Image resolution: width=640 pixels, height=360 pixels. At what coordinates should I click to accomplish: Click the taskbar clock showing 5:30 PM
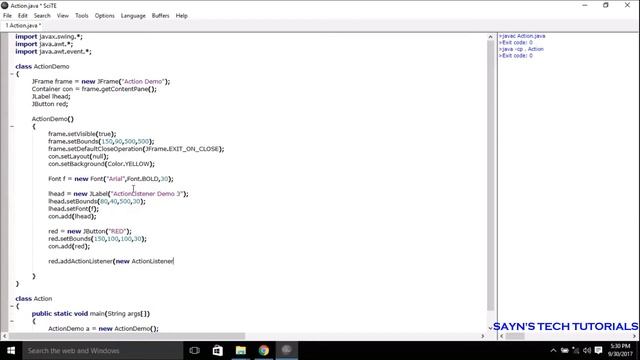click(620, 351)
